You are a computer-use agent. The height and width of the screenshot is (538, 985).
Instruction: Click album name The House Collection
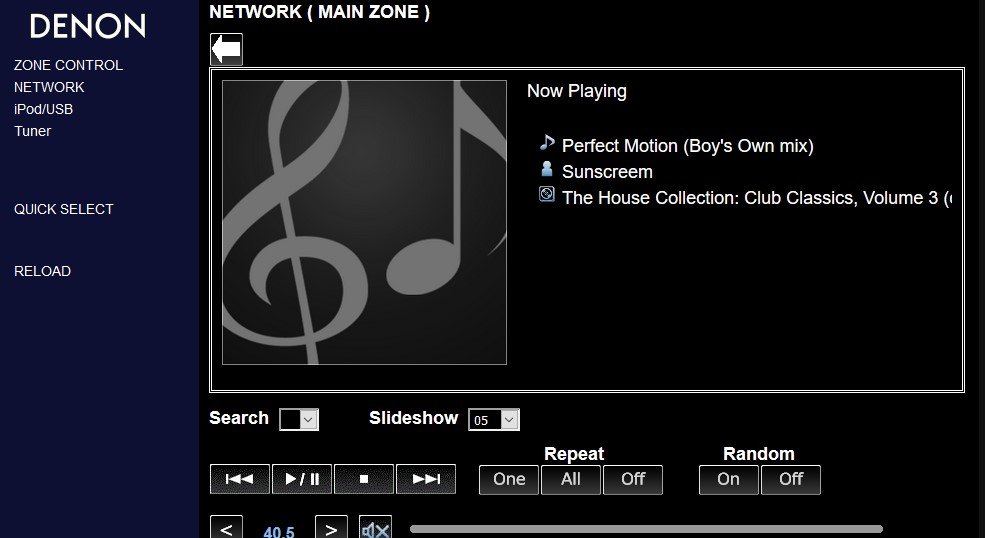point(757,198)
